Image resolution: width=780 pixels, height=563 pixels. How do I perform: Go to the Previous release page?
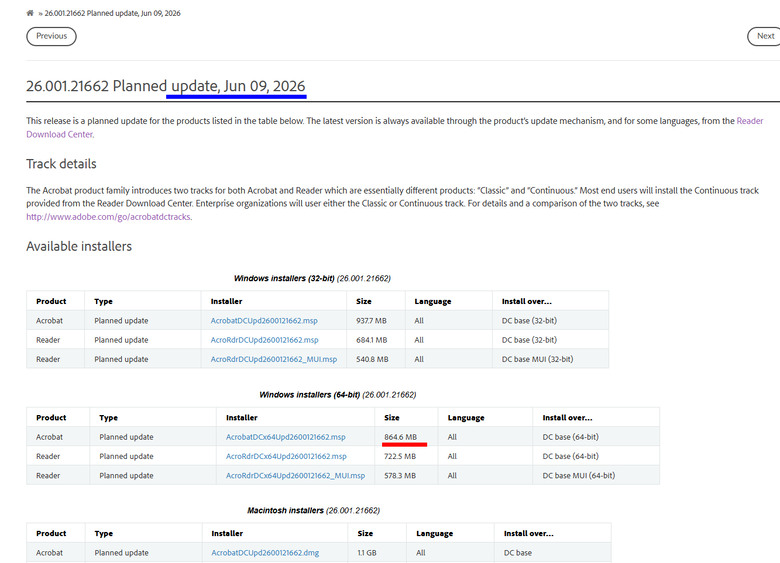(51, 36)
